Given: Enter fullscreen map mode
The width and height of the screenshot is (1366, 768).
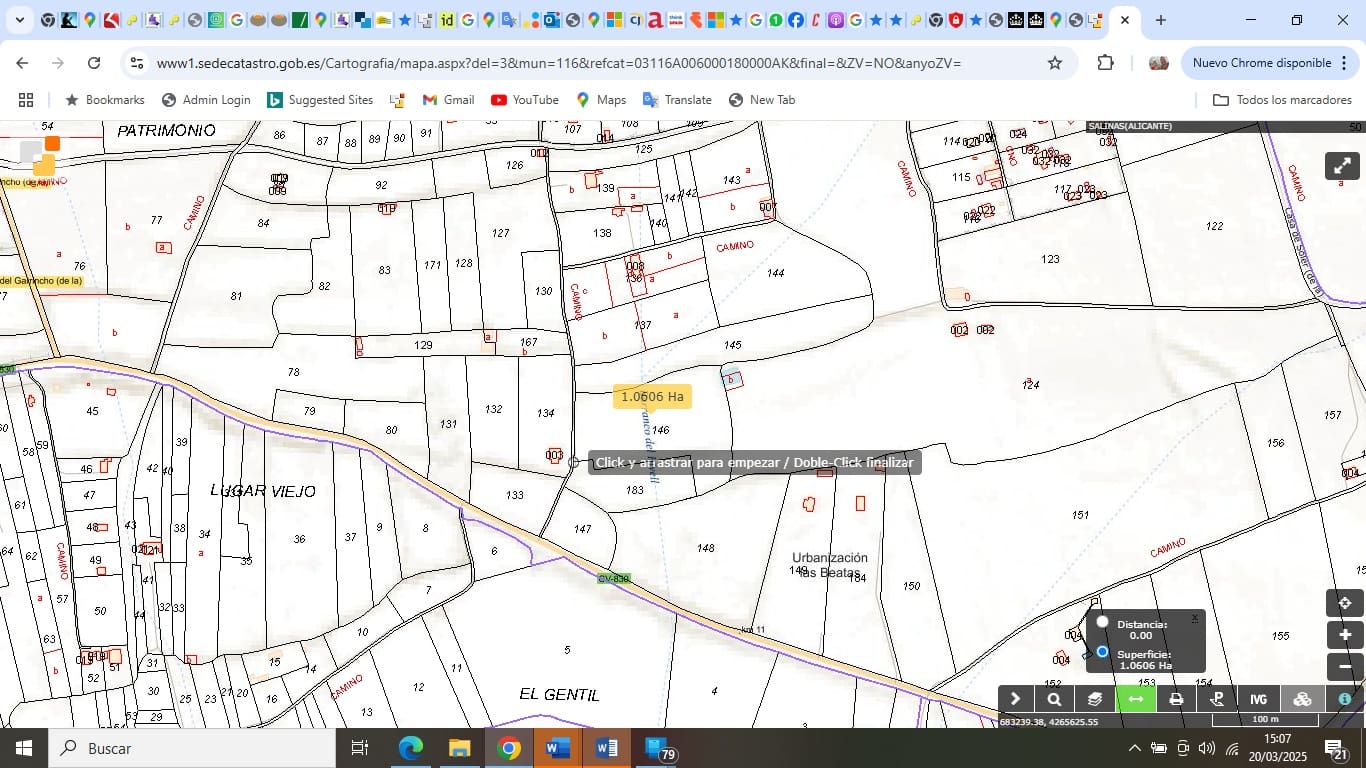Looking at the screenshot, I should (1341, 165).
